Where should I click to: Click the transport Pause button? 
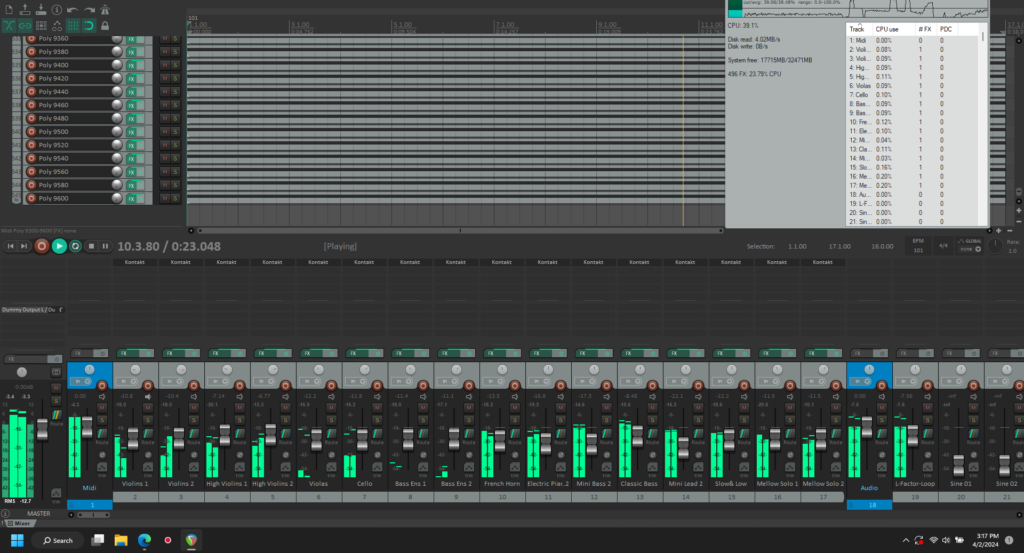tap(105, 246)
